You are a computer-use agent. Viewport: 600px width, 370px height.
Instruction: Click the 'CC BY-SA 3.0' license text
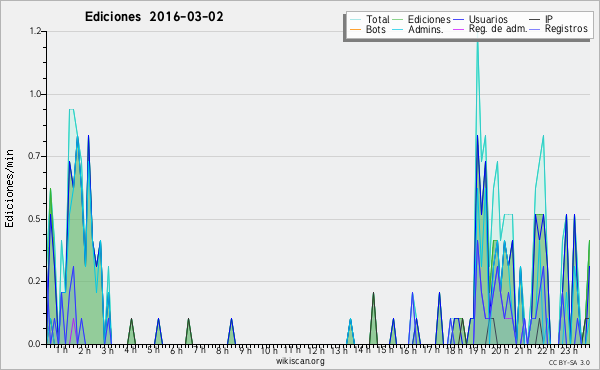[569, 362]
